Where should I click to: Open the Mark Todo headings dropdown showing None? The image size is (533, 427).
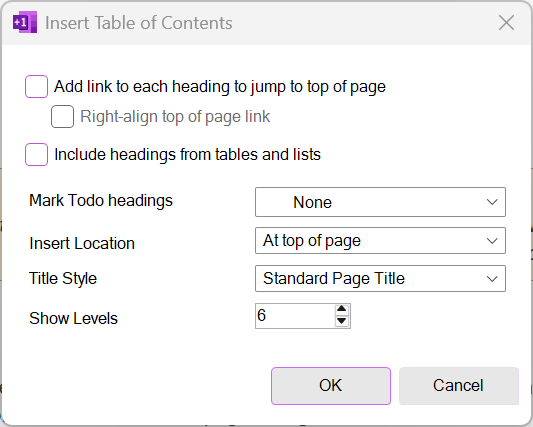tap(380, 202)
